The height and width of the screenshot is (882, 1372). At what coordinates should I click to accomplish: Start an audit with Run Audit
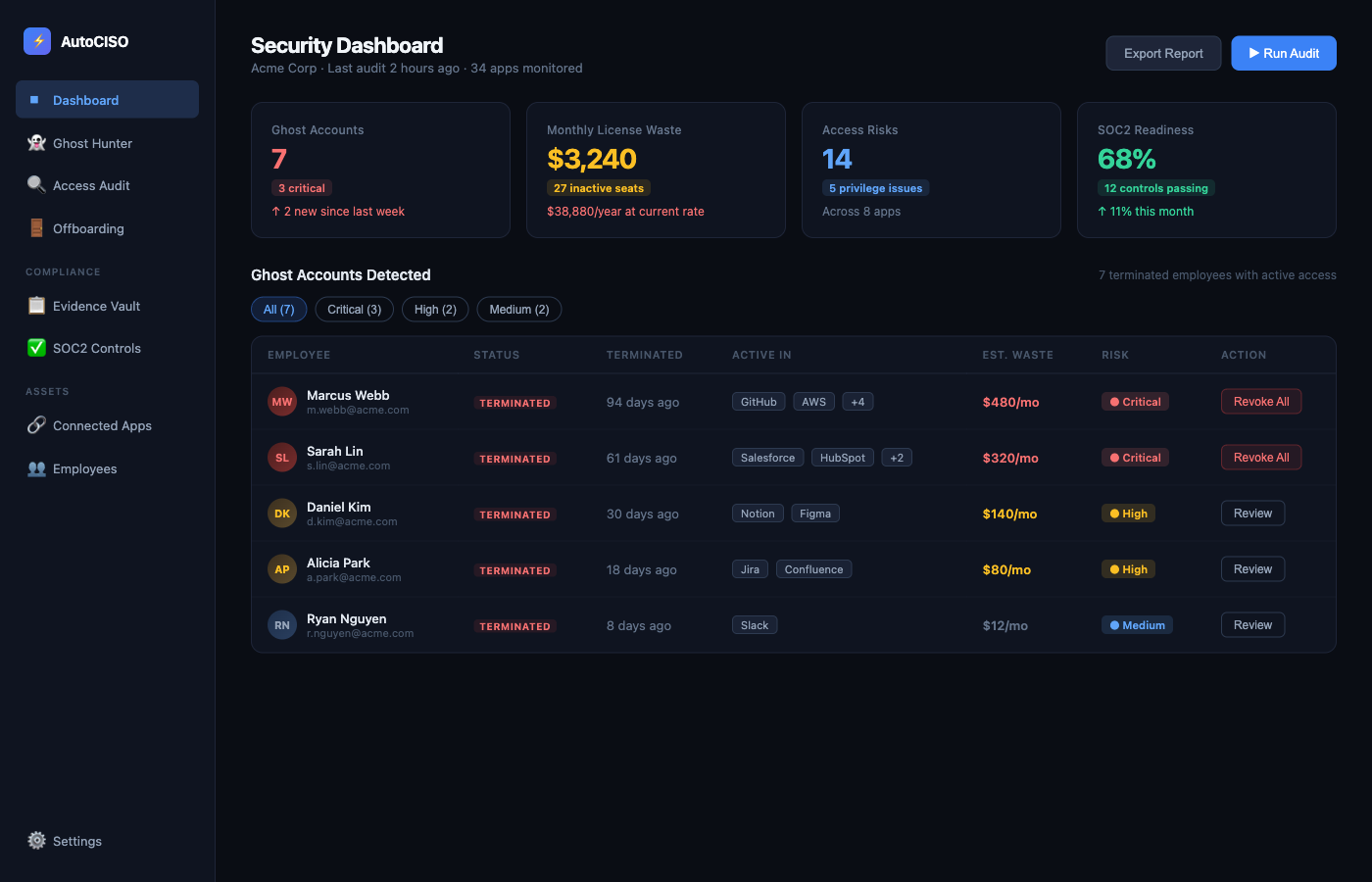[x=1284, y=53]
